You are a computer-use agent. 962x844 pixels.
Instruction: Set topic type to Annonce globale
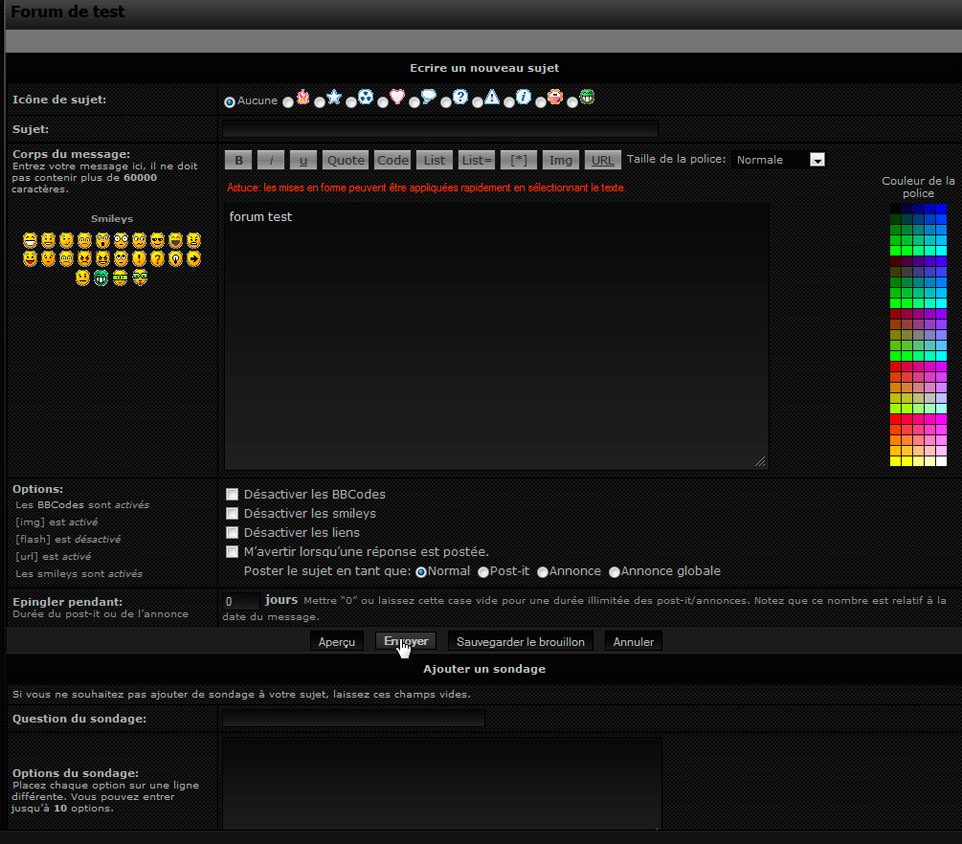point(615,572)
